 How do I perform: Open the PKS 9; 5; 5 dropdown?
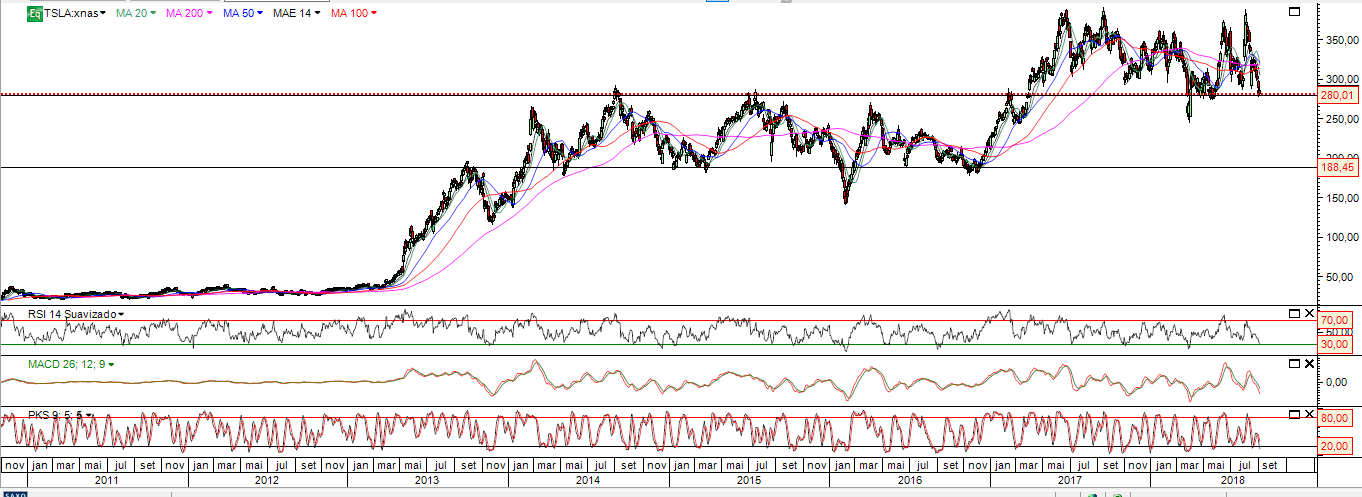(90, 414)
